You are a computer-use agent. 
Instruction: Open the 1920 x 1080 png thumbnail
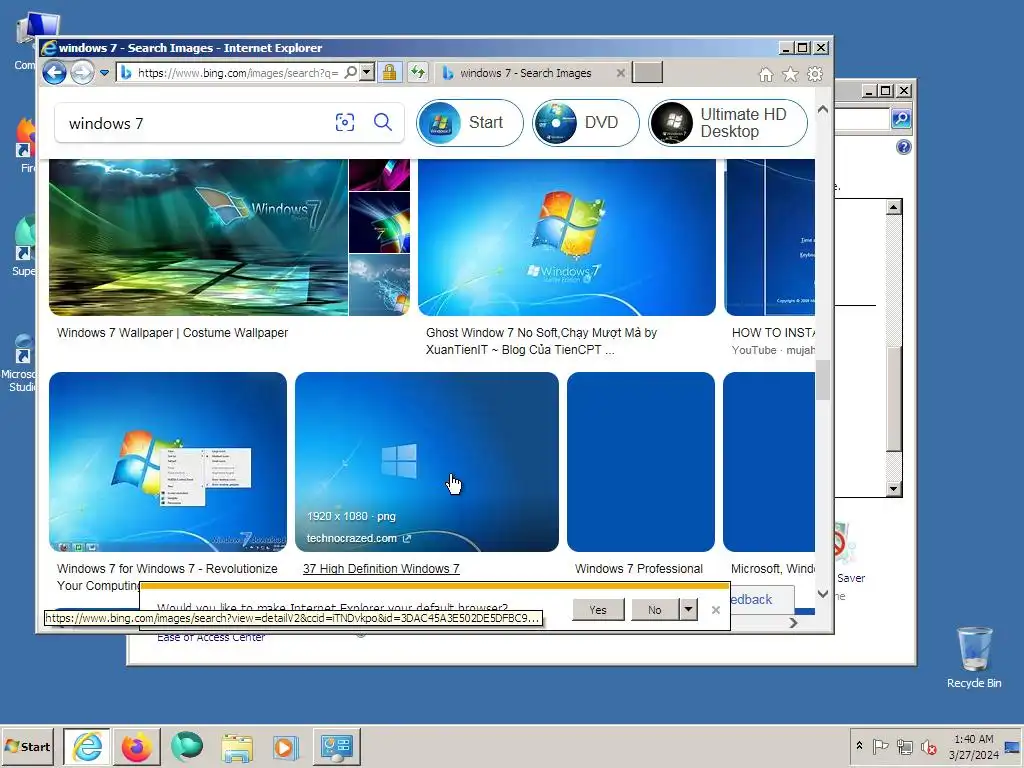pyautogui.click(x=426, y=462)
